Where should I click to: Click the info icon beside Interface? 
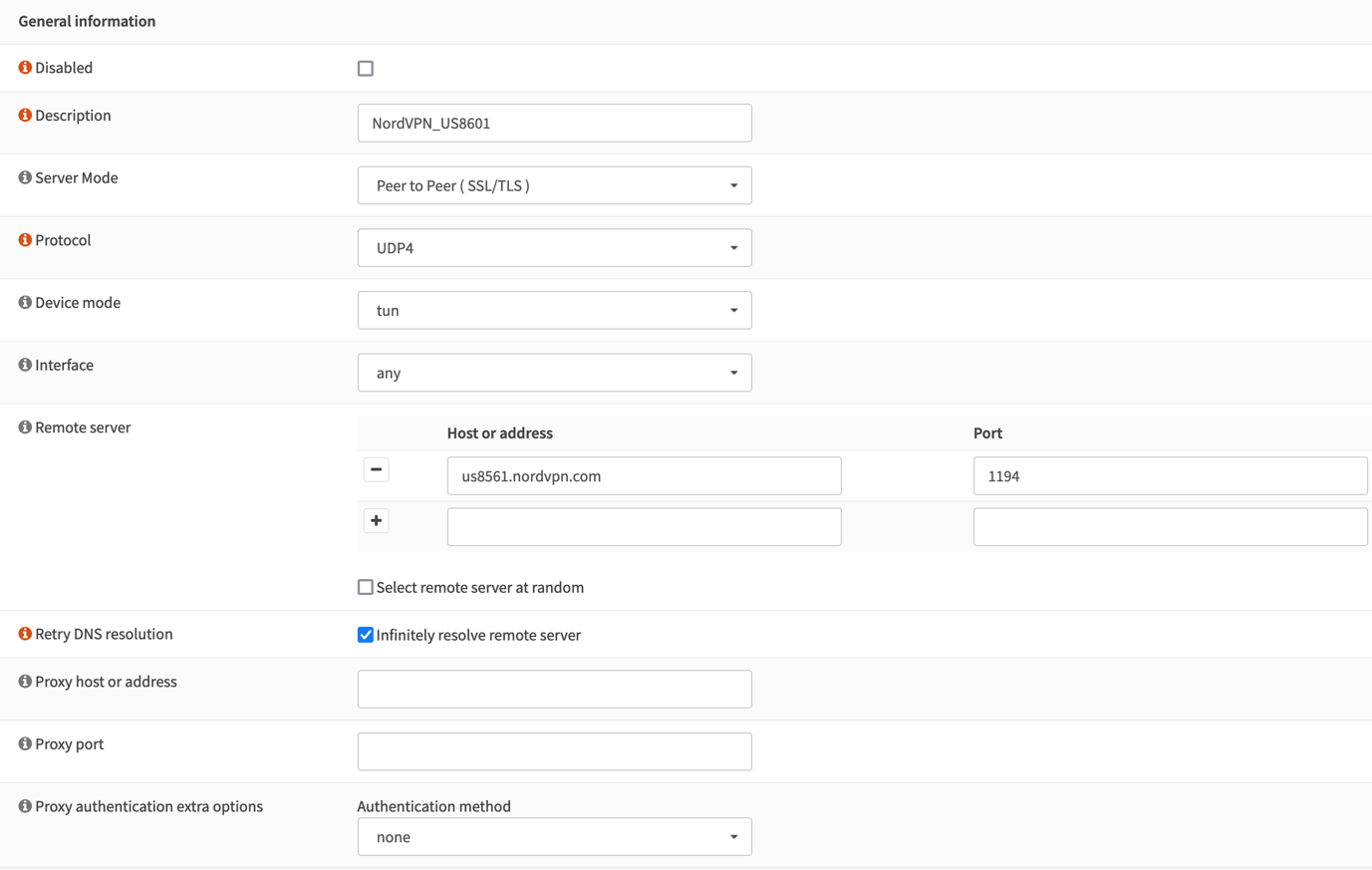tap(25, 364)
